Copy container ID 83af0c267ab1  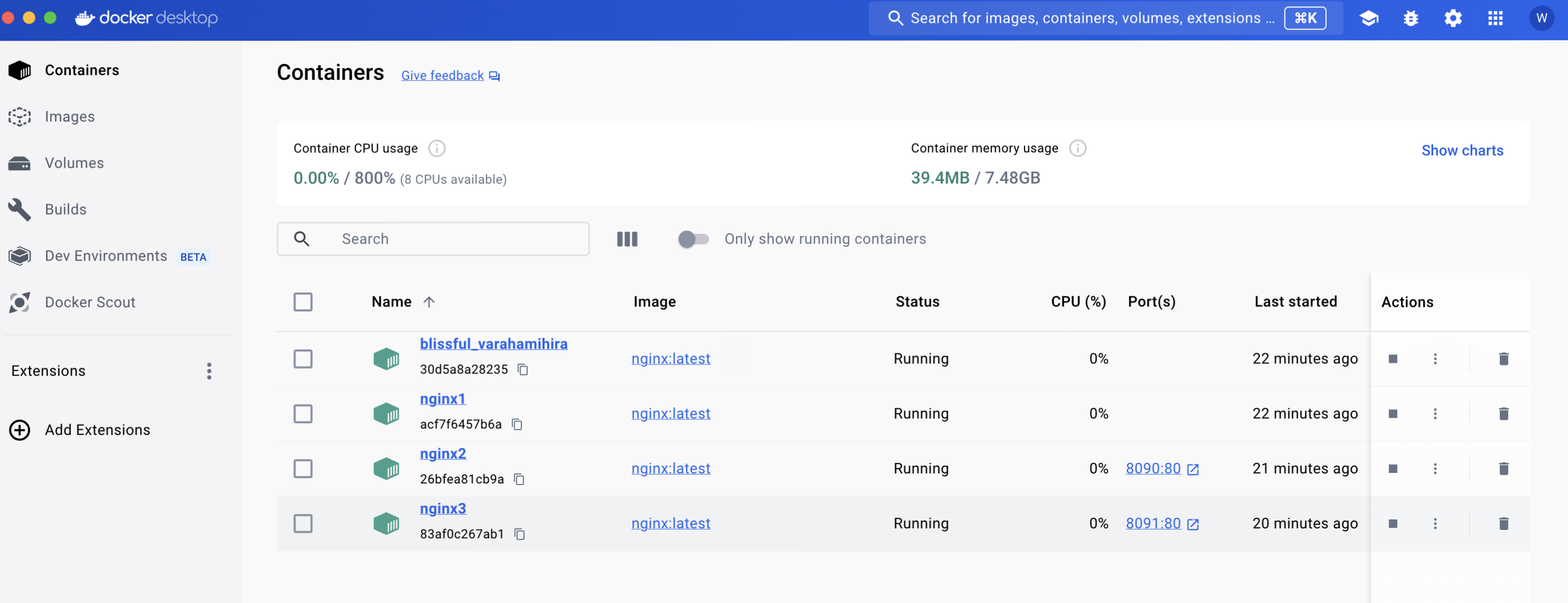click(x=519, y=534)
